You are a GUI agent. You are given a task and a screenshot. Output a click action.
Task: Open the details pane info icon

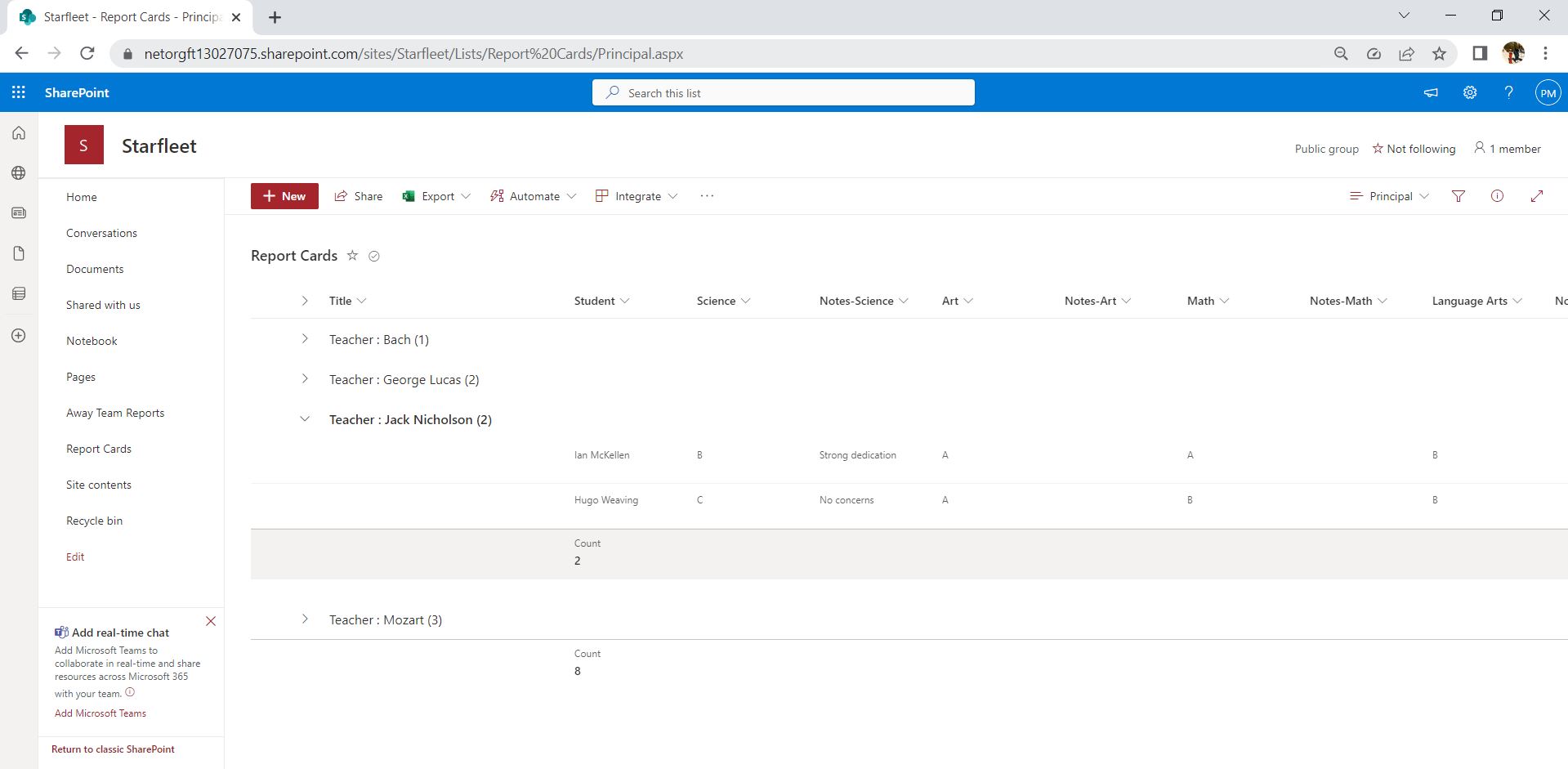tap(1497, 196)
